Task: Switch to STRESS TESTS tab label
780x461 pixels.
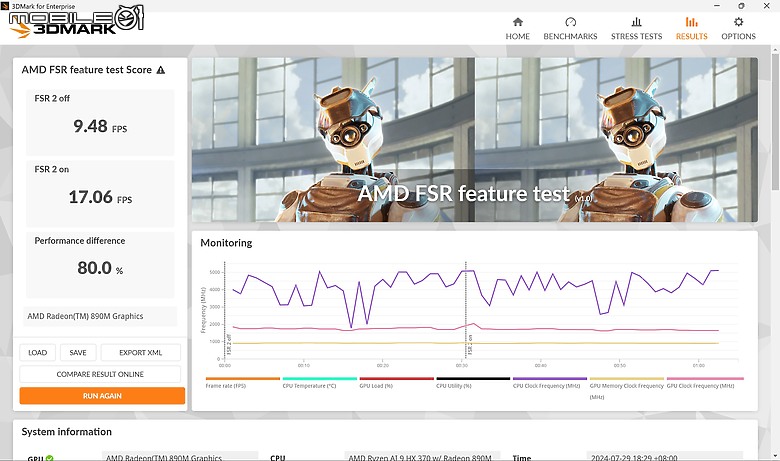Action: point(636,36)
